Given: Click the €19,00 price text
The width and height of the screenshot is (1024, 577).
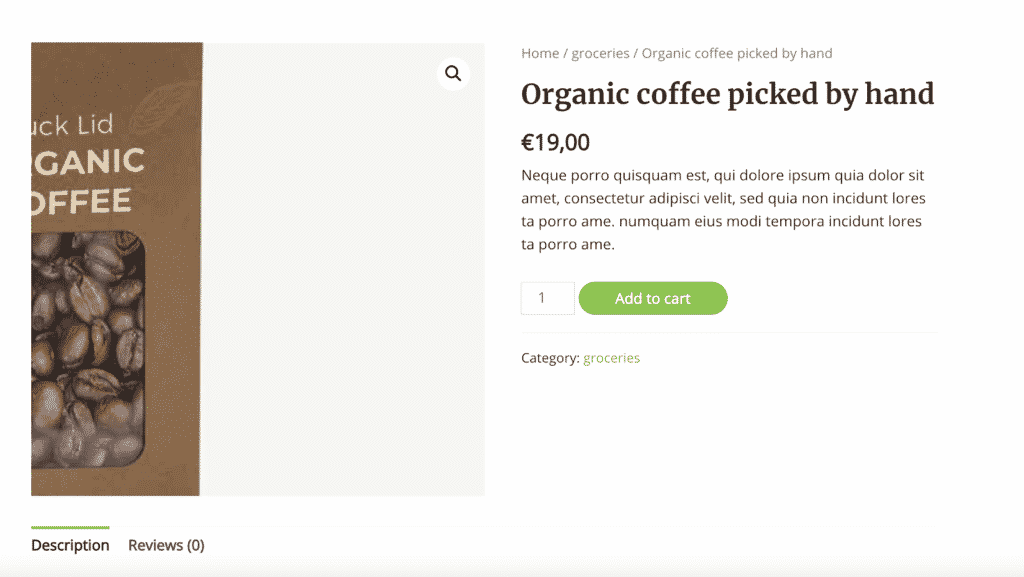Looking at the screenshot, I should pos(555,142).
